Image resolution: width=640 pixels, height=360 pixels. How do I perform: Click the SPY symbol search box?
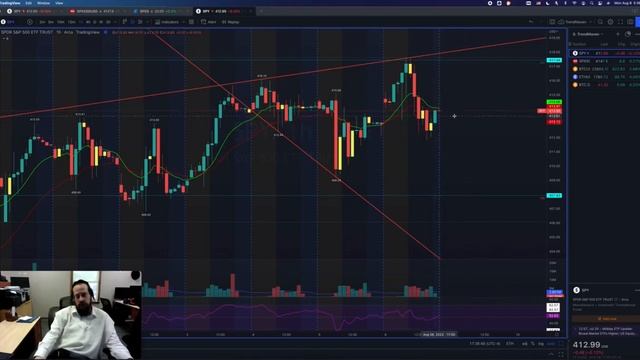pyautogui.click(x=11, y=22)
